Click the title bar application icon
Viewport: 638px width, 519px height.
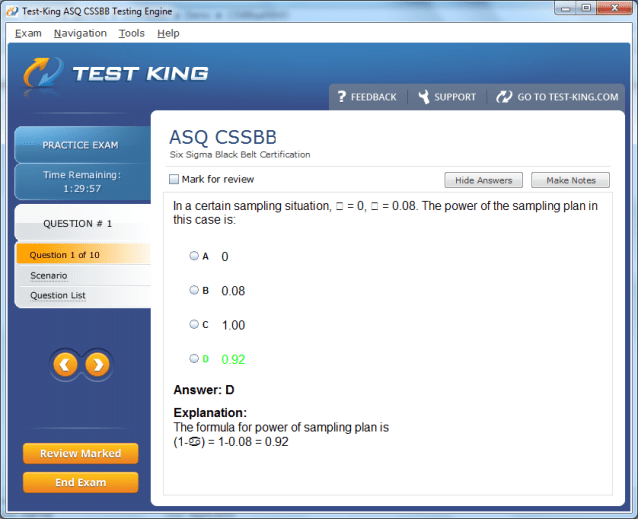pyautogui.click(x=13, y=11)
